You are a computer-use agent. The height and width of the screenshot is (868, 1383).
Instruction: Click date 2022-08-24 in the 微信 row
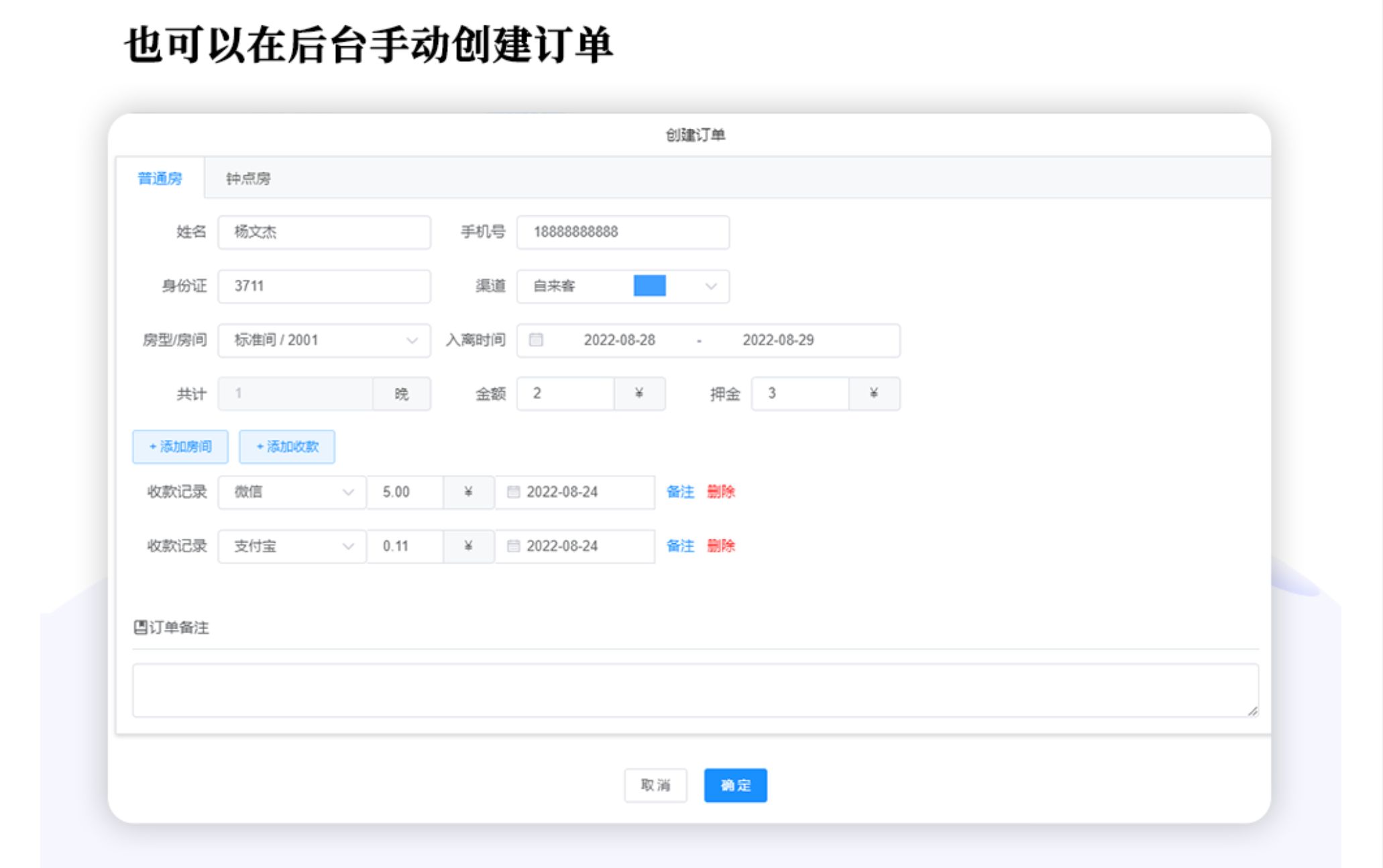pyautogui.click(x=562, y=492)
